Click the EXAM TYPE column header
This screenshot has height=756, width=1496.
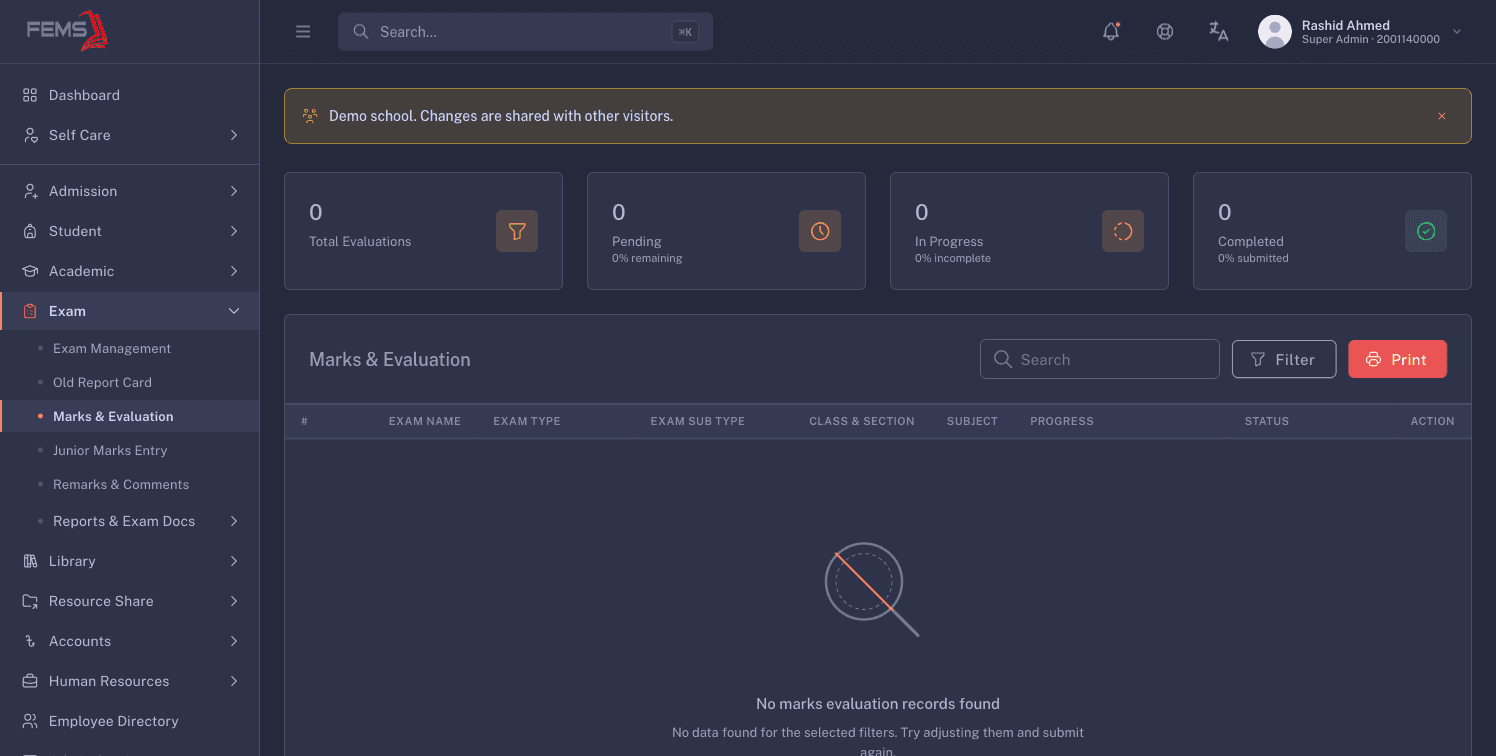(x=527, y=421)
